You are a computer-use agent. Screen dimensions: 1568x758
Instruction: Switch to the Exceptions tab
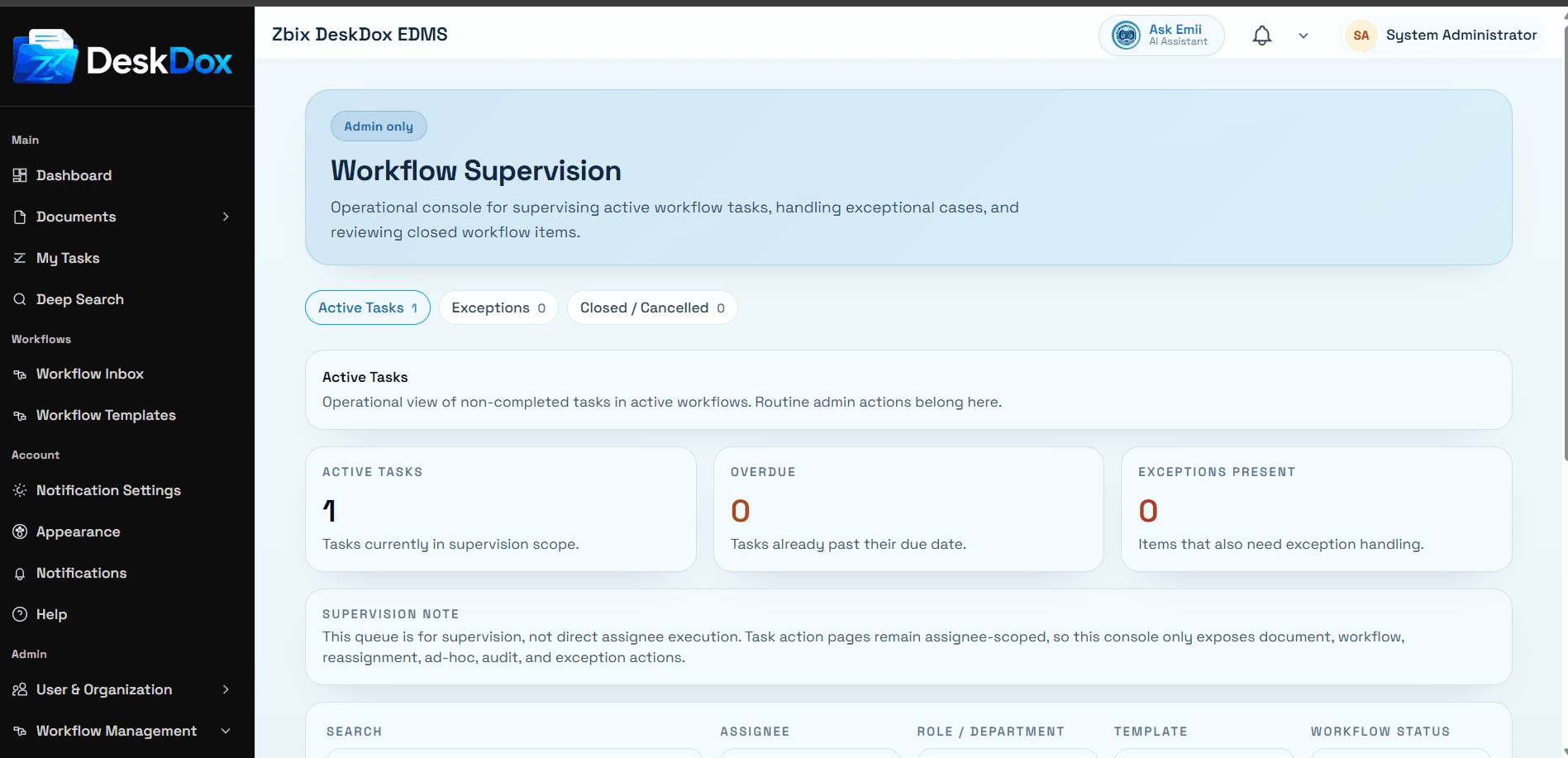coord(498,307)
